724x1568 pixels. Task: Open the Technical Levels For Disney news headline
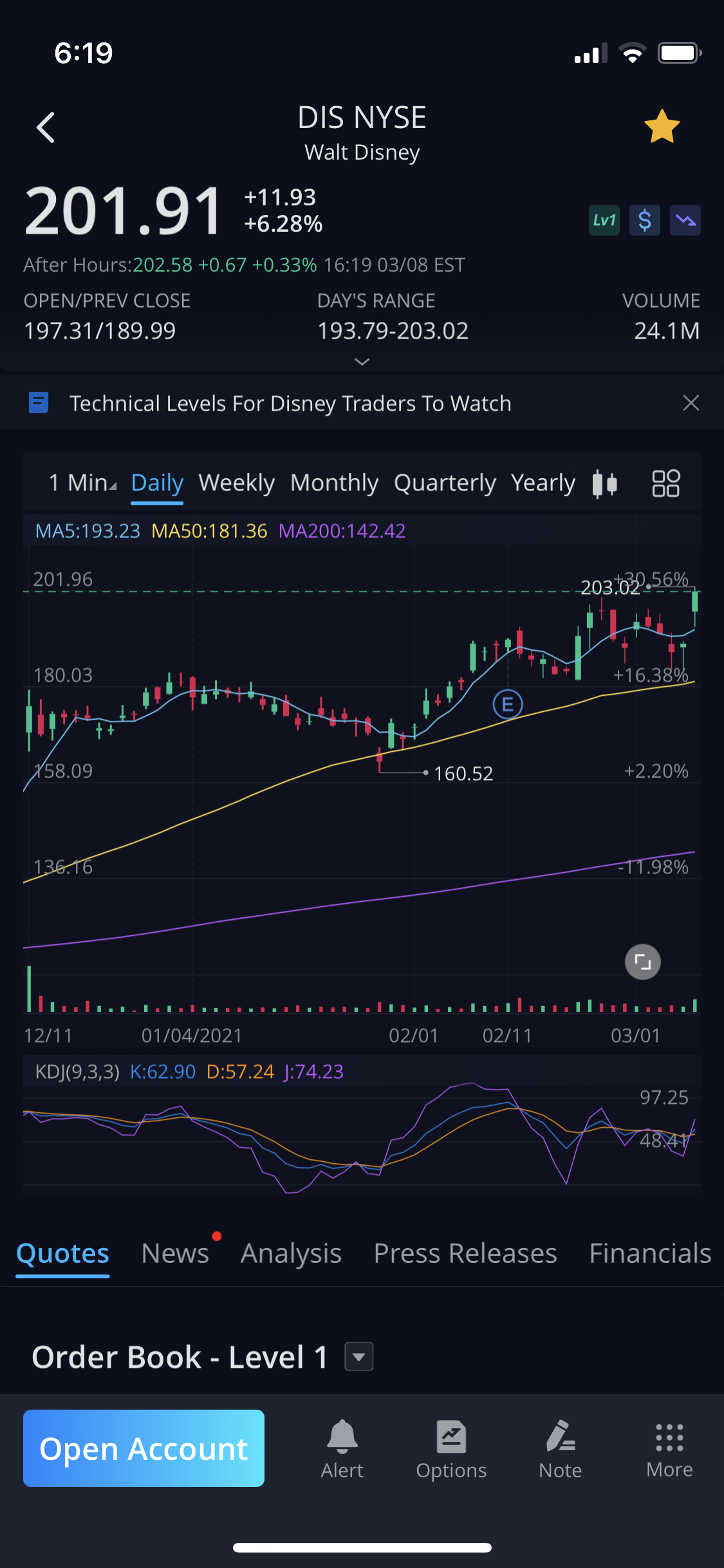[290, 404]
